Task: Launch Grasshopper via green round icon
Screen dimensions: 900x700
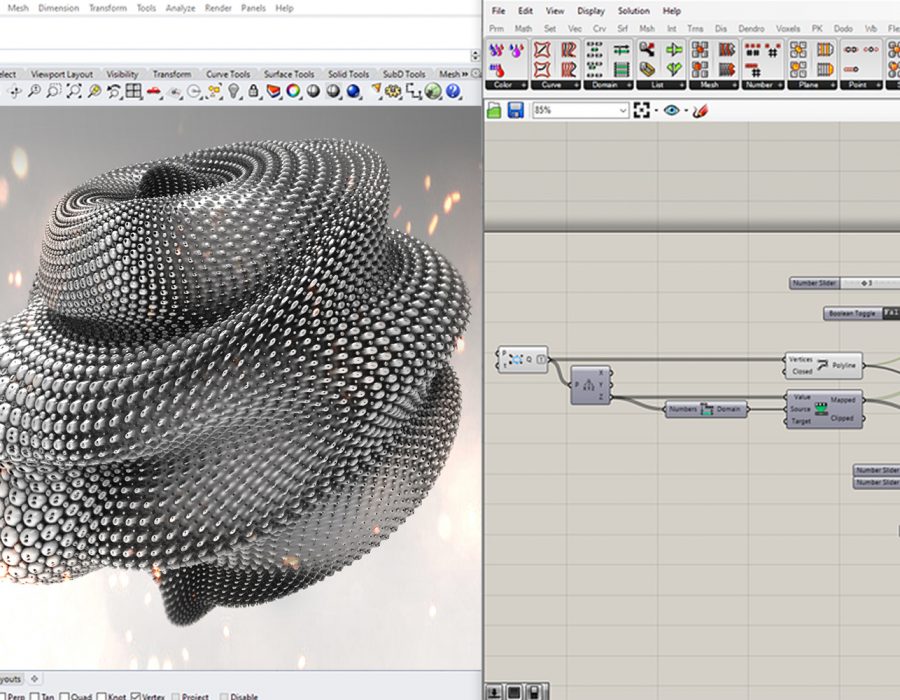Action: 433,91
